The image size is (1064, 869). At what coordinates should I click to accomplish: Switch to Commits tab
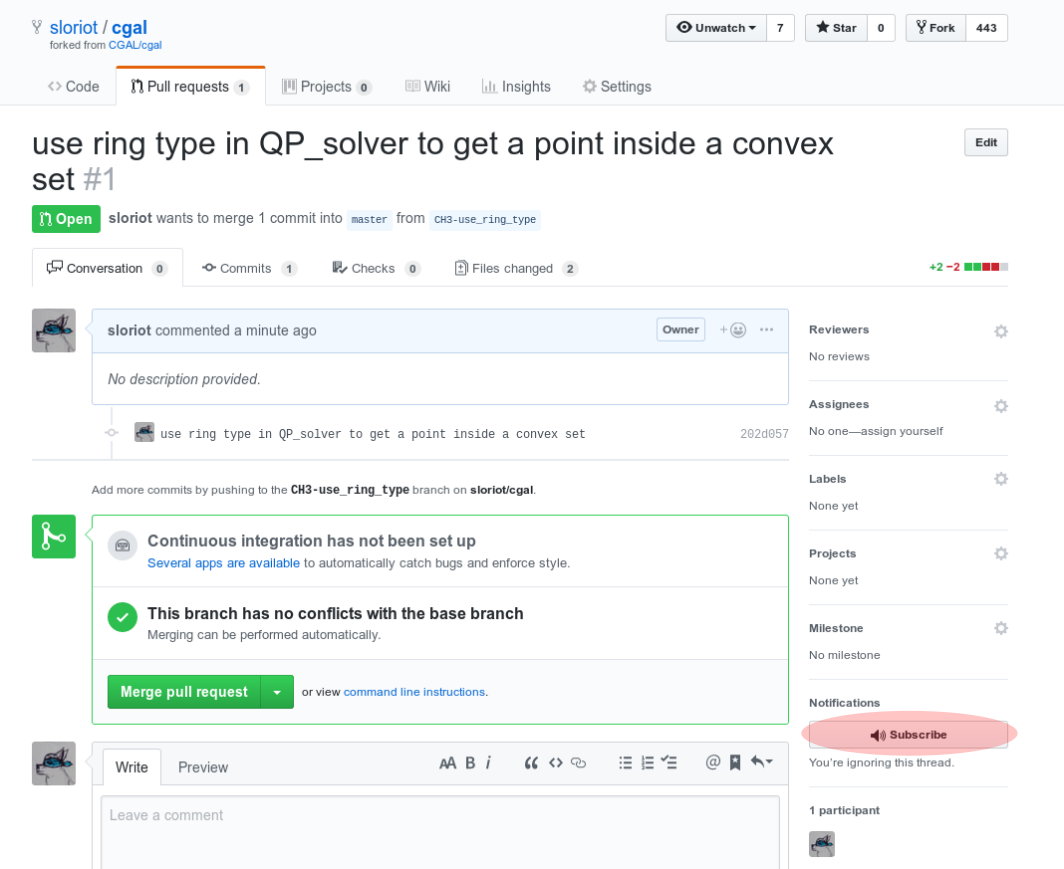[249, 269]
